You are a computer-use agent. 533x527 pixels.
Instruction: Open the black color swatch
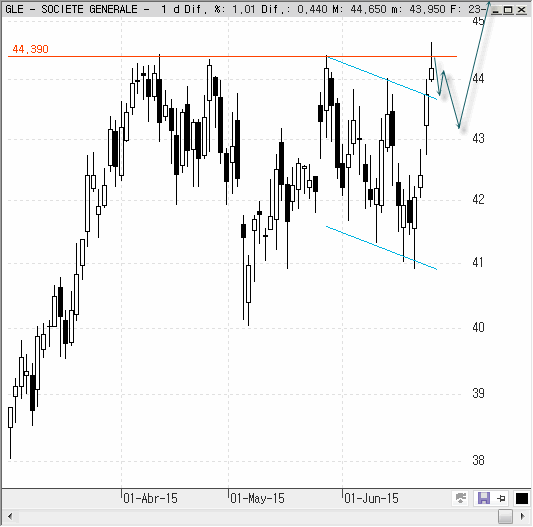pyautogui.click(x=521, y=498)
